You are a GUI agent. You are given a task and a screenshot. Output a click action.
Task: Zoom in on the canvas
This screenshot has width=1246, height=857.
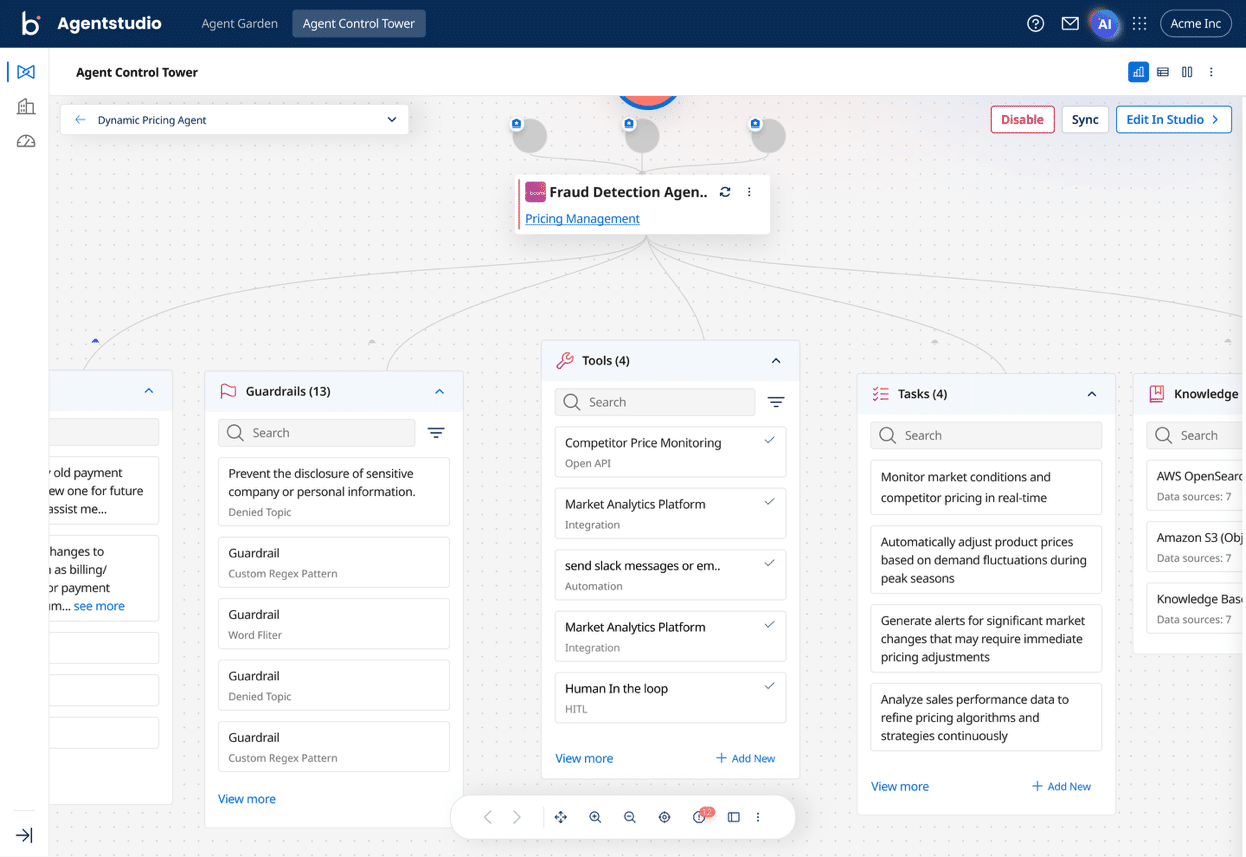595,817
